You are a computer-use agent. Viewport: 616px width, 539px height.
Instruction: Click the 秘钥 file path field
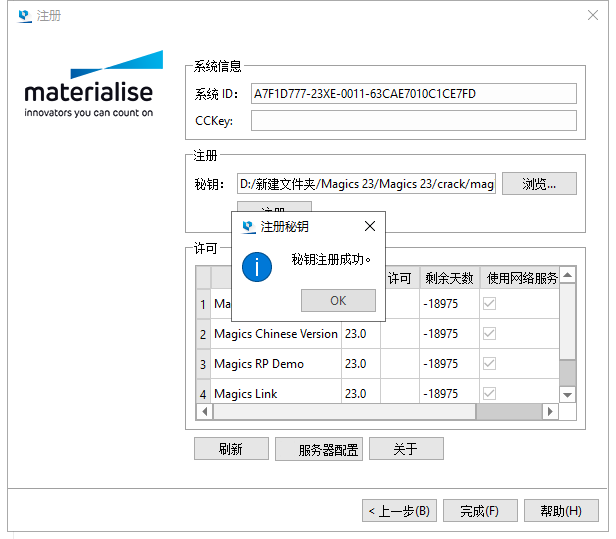pyautogui.click(x=366, y=183)
